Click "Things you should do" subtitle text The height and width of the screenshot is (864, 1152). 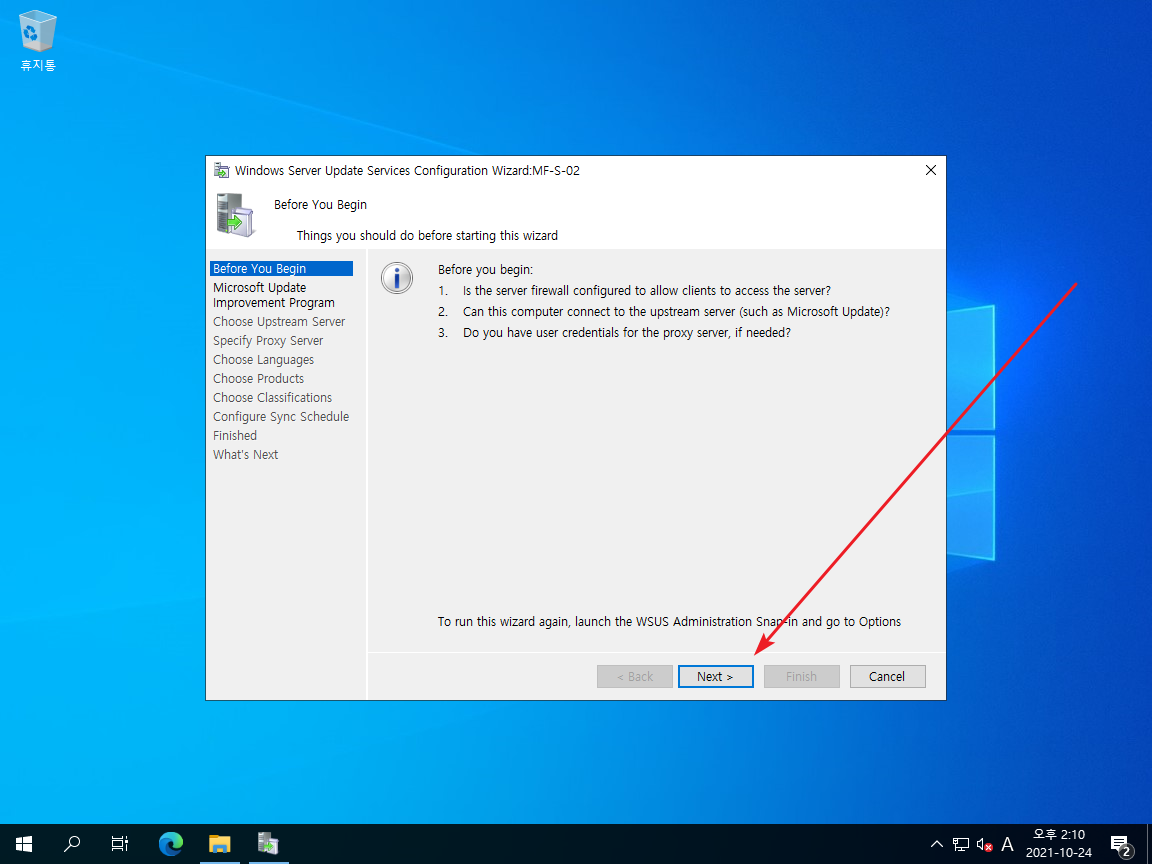coord(427,236)
